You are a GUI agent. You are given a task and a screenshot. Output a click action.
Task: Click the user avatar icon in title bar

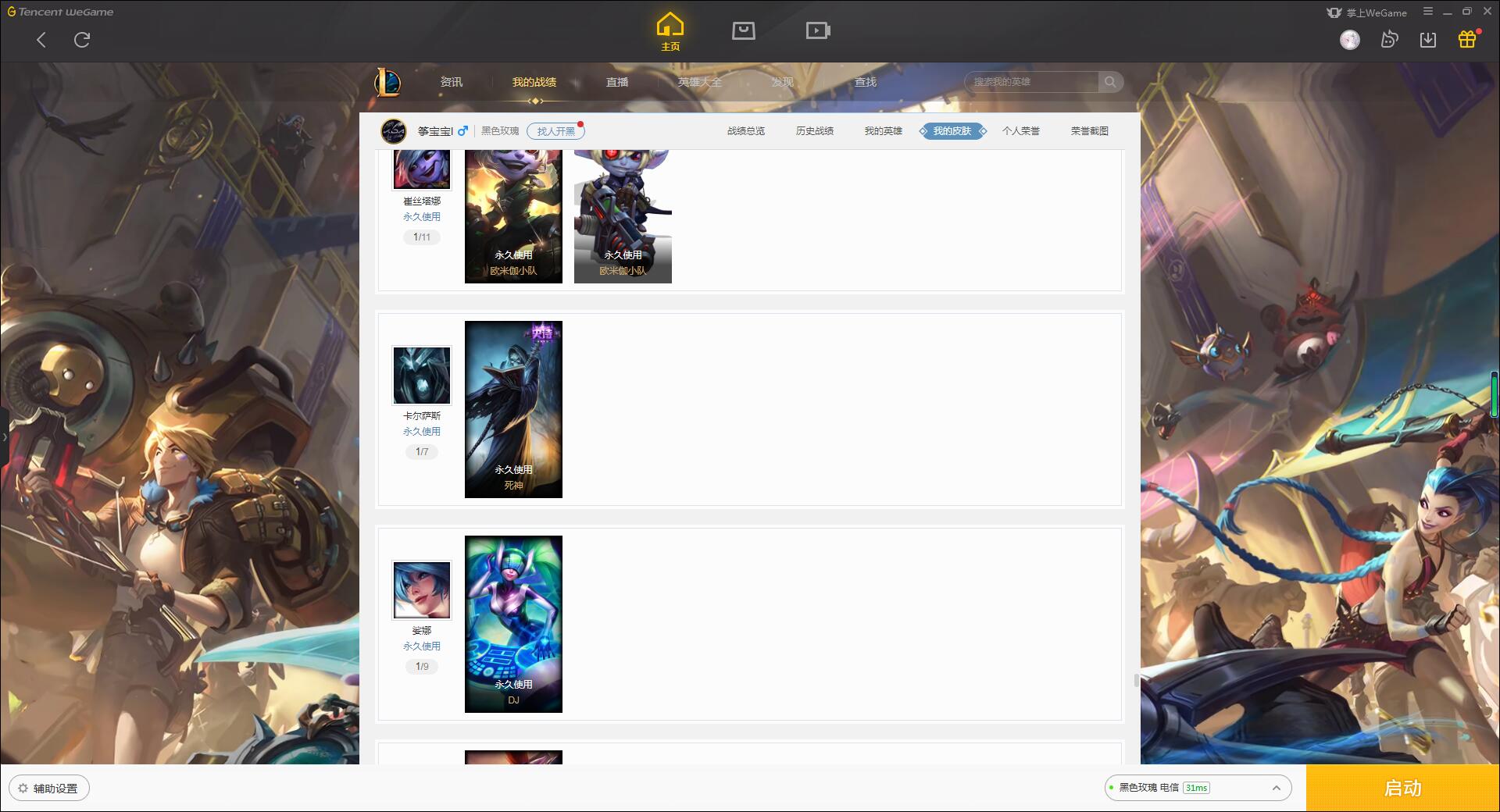tap(1350, 40)
